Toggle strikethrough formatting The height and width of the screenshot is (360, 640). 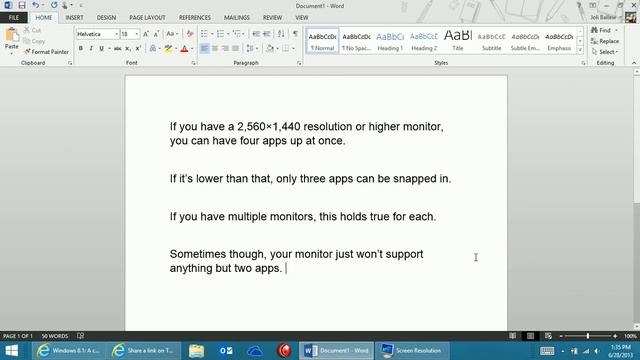coord(118,49)
